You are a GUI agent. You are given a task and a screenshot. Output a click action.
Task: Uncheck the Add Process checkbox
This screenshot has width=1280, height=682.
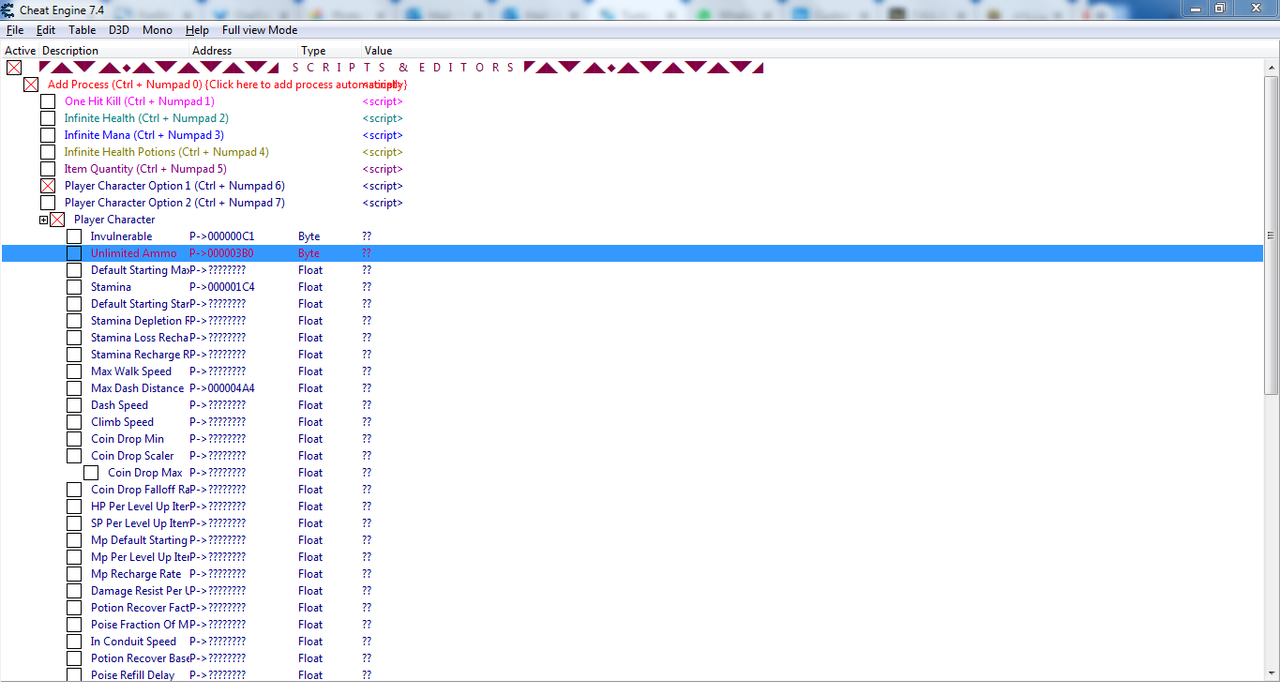tap(31, 85)
